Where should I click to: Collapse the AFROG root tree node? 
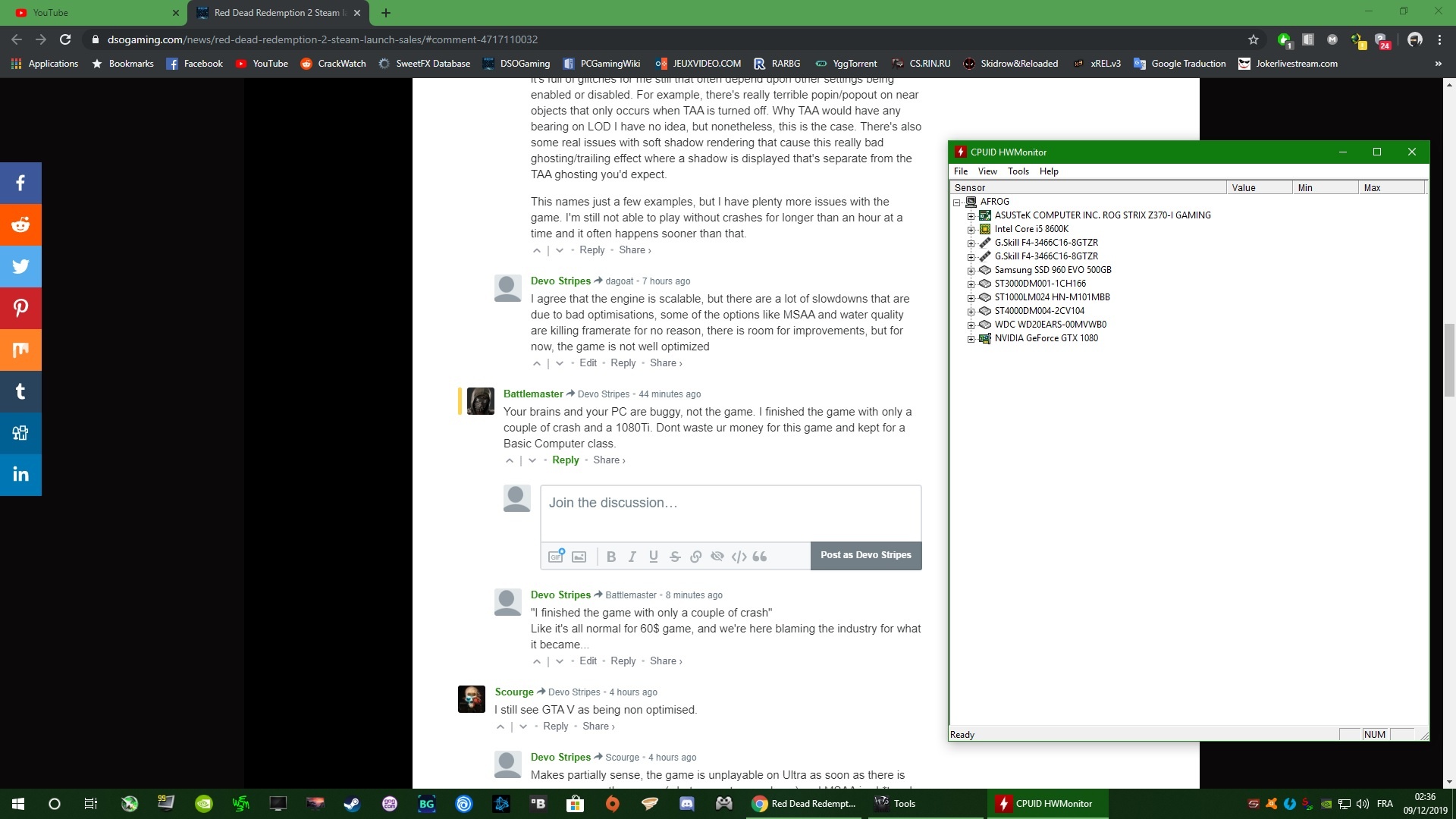coord(957,202)
